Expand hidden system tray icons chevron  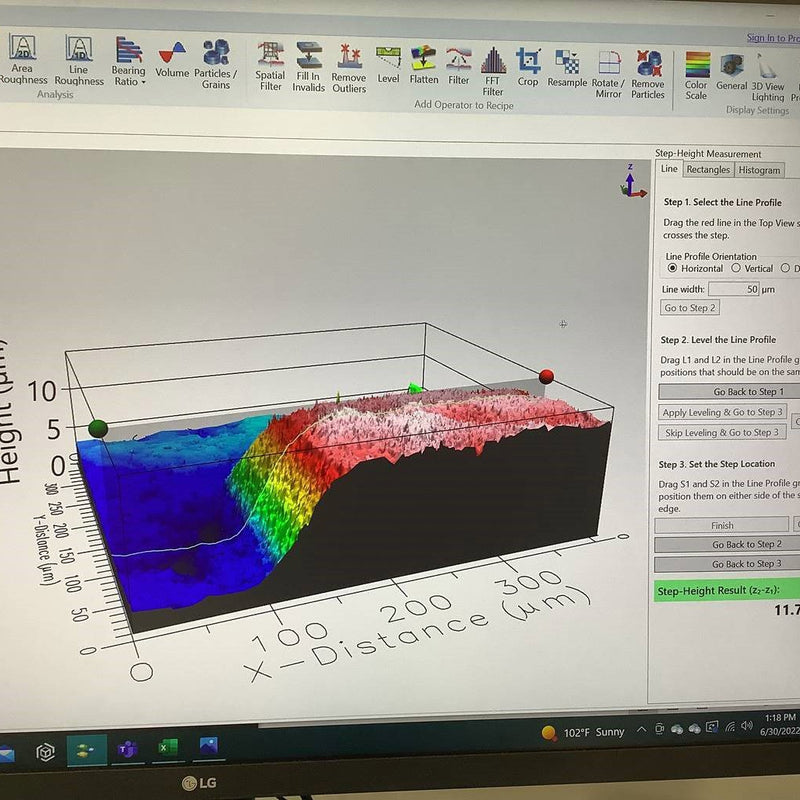coord(641,730)
